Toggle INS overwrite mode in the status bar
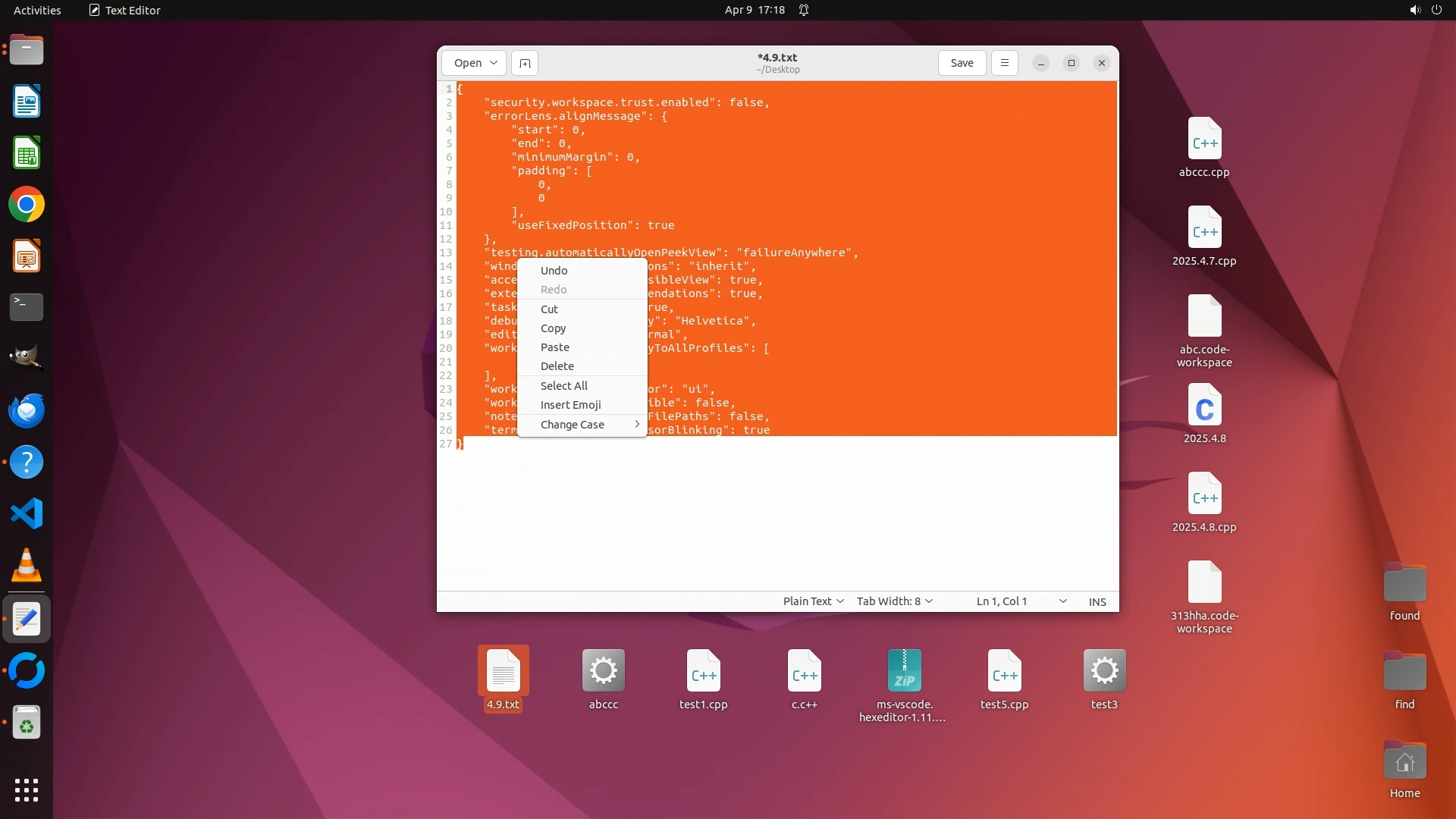 (1097, 601)
